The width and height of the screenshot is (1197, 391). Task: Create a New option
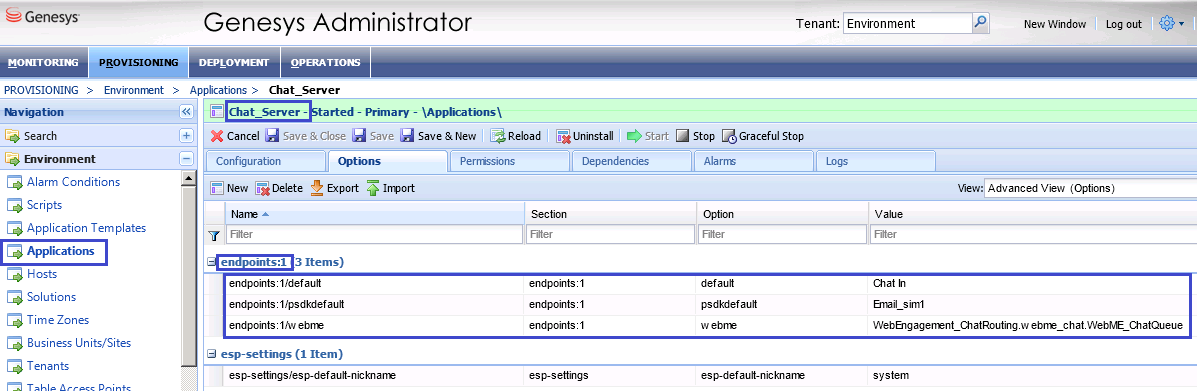[x=229, y=188]
